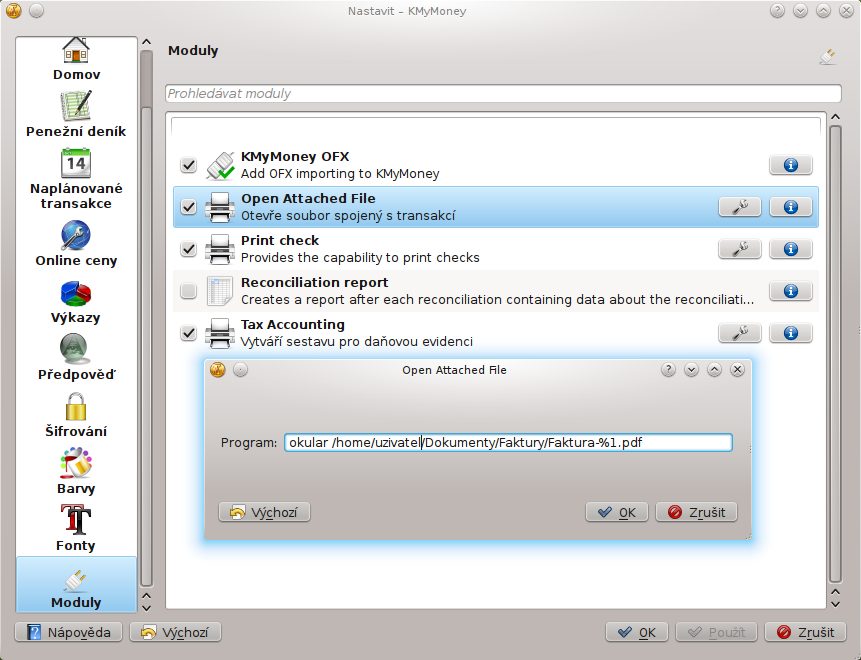Screen dimensions: 861x660
Task: Click the Tax Accounting plugin title
Action: coord(293,325)
